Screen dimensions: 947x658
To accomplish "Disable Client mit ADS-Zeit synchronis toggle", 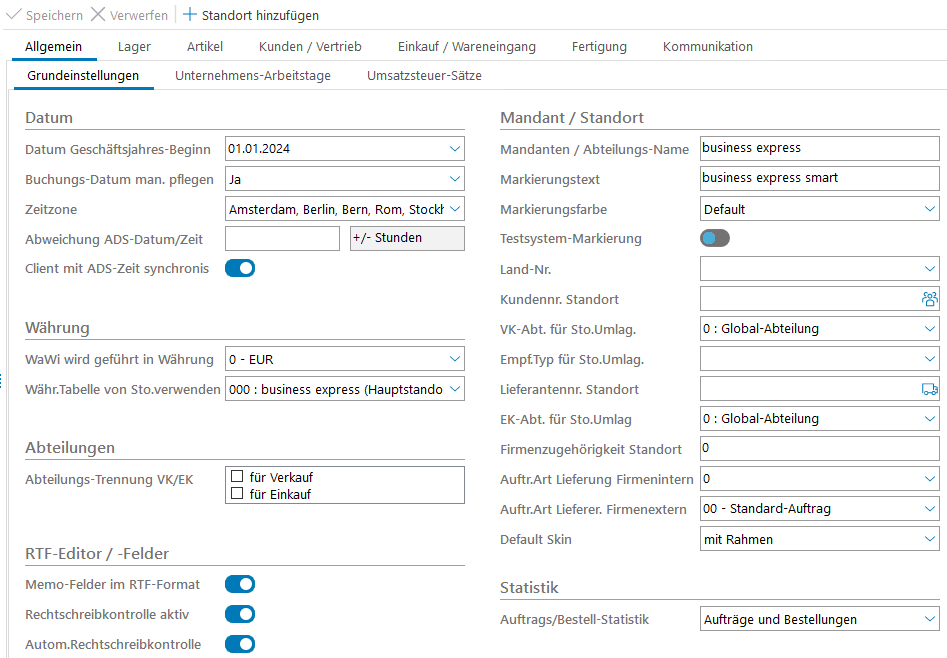I will click(x=240, y=268).
